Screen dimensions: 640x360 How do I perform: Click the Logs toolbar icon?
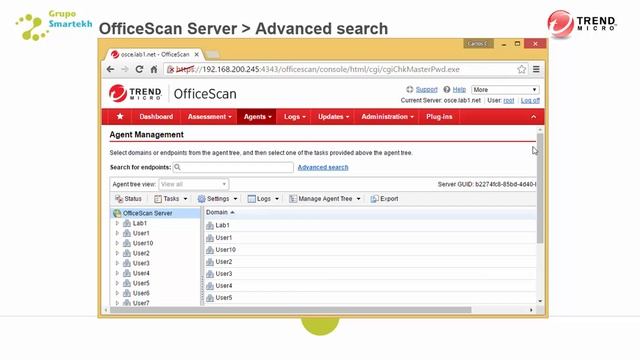click(251, 199)
